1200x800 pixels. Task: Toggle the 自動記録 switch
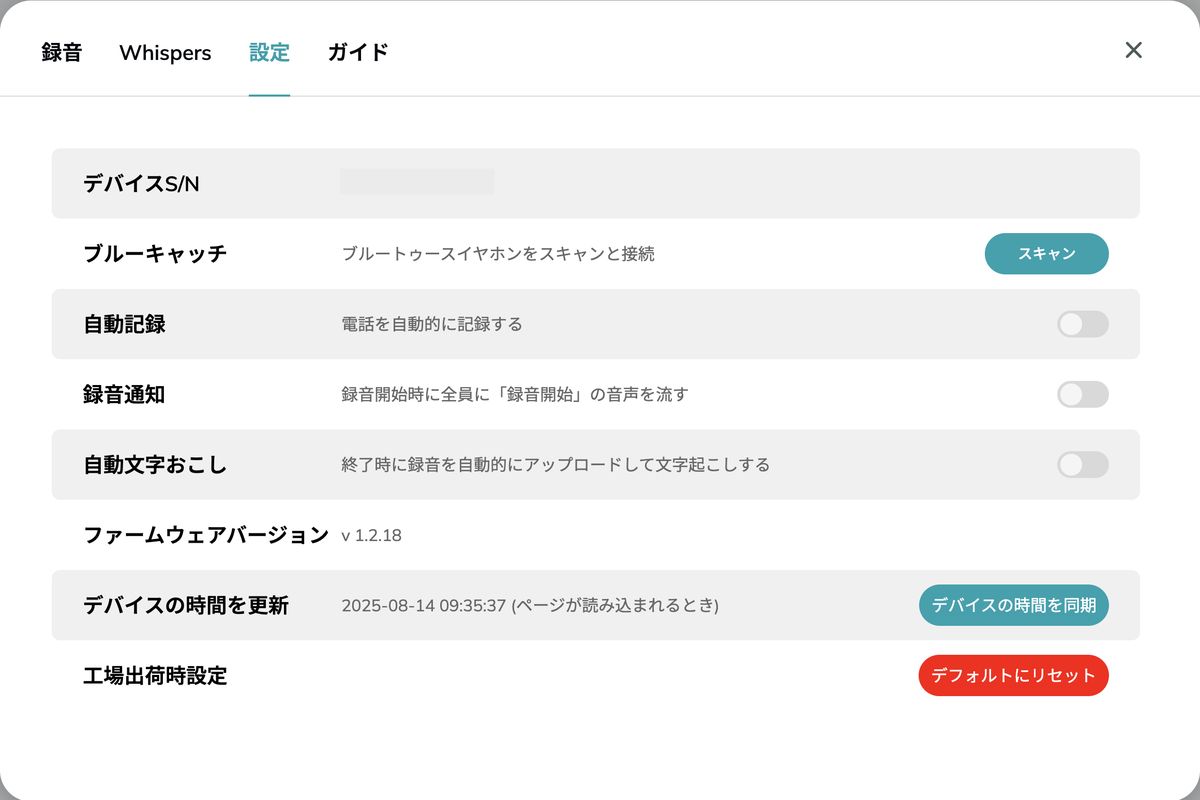pos(1083,324)
